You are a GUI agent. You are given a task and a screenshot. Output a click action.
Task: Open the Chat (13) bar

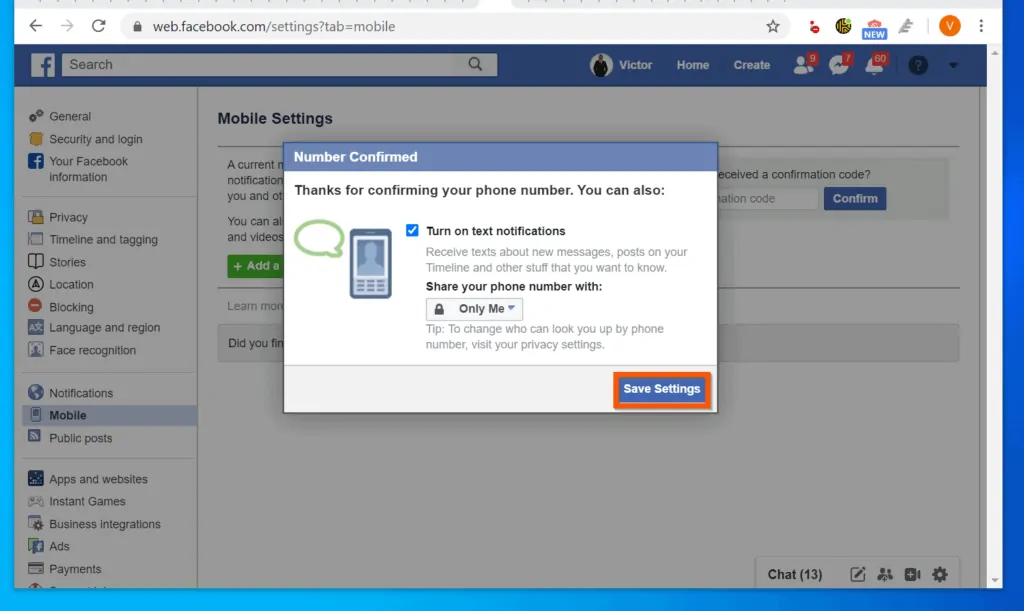click(x=795, y=574)
